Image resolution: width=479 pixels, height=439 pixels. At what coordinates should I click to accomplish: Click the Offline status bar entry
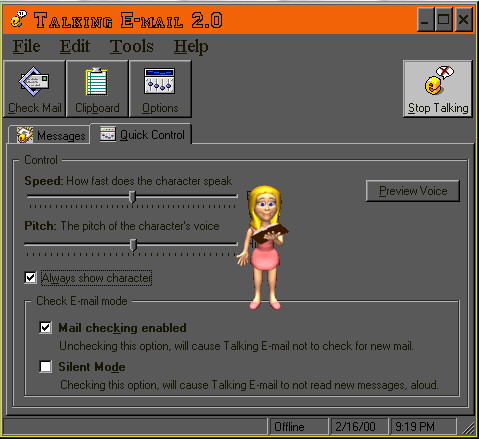point(298,427)
